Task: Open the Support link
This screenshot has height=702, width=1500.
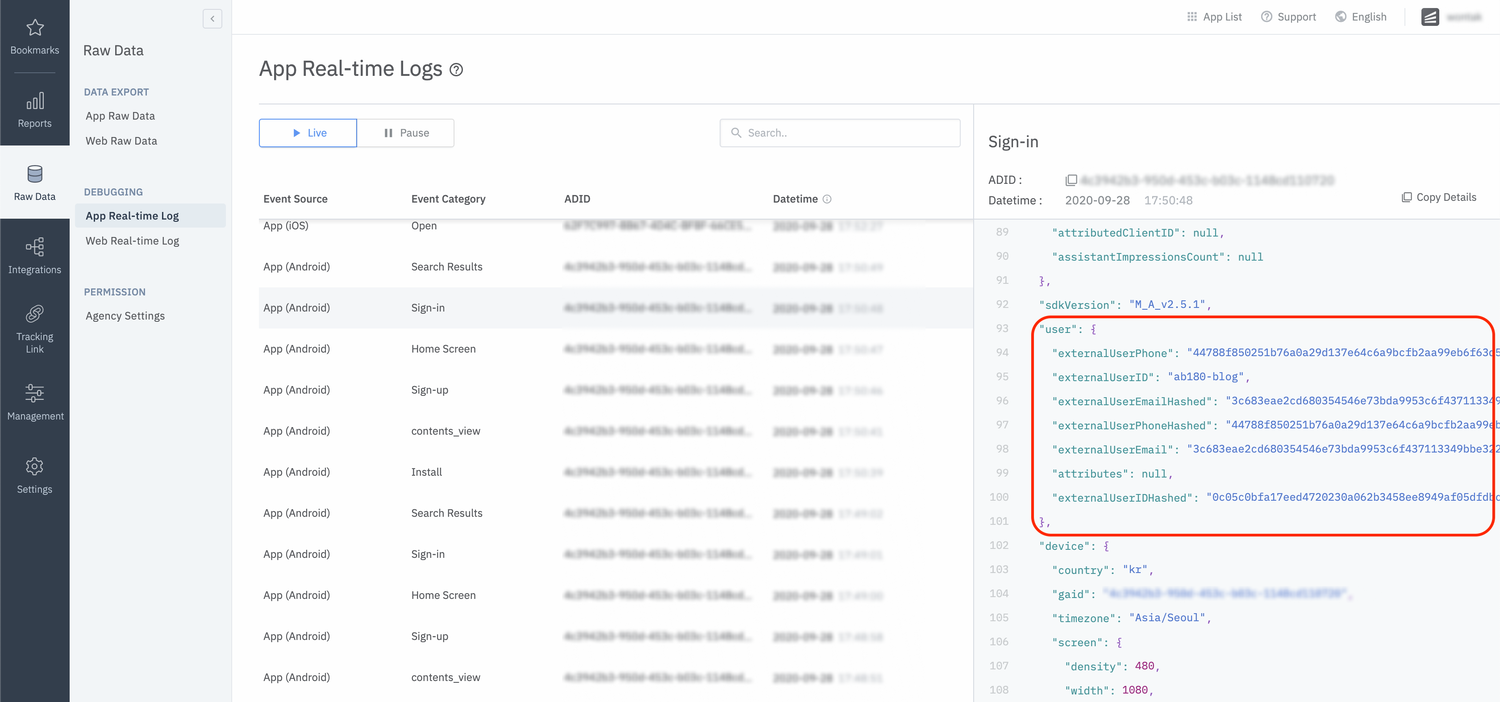Action: coord(1288,17)
